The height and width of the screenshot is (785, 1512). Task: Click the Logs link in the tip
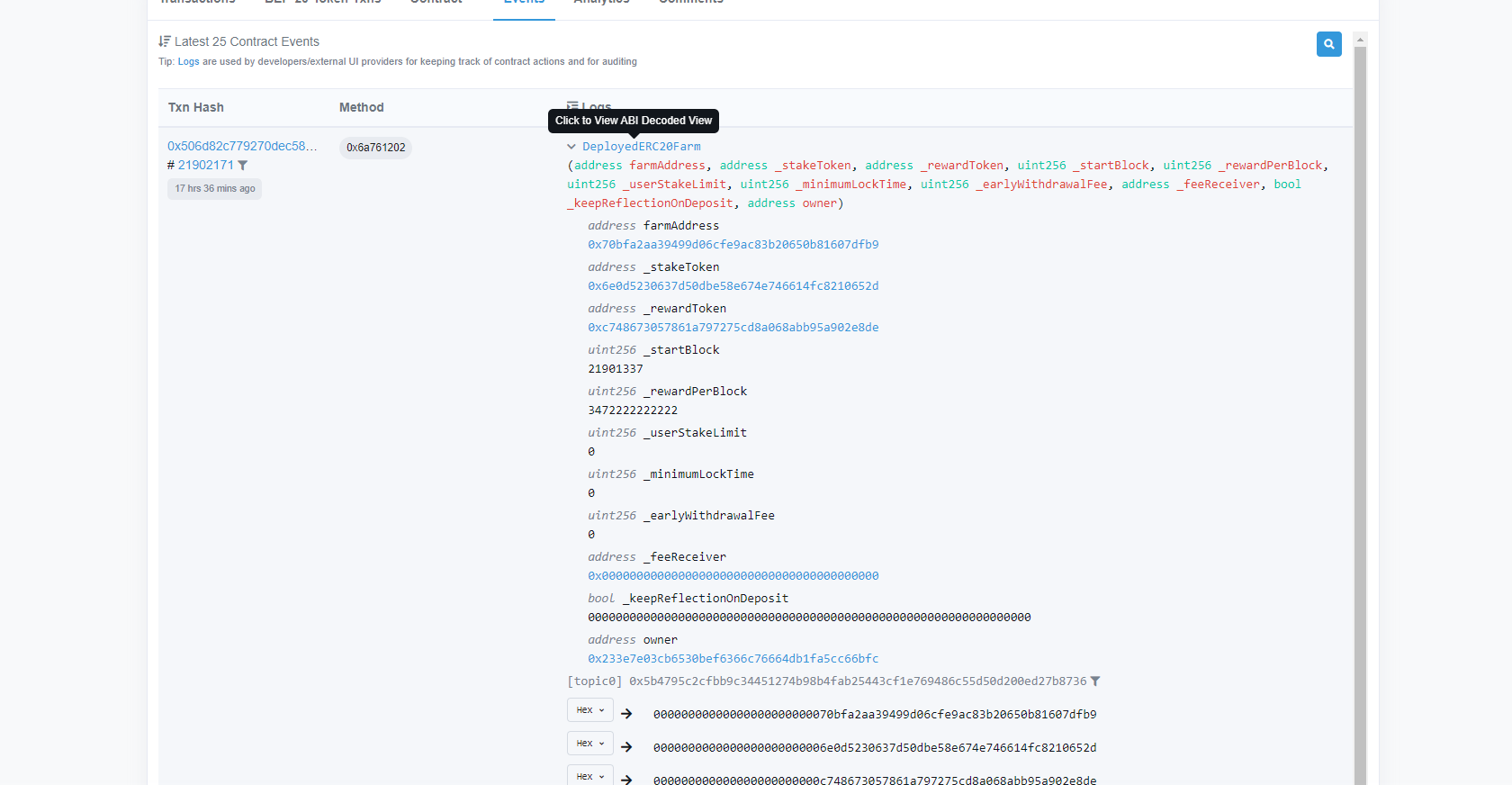click(188, 62)
